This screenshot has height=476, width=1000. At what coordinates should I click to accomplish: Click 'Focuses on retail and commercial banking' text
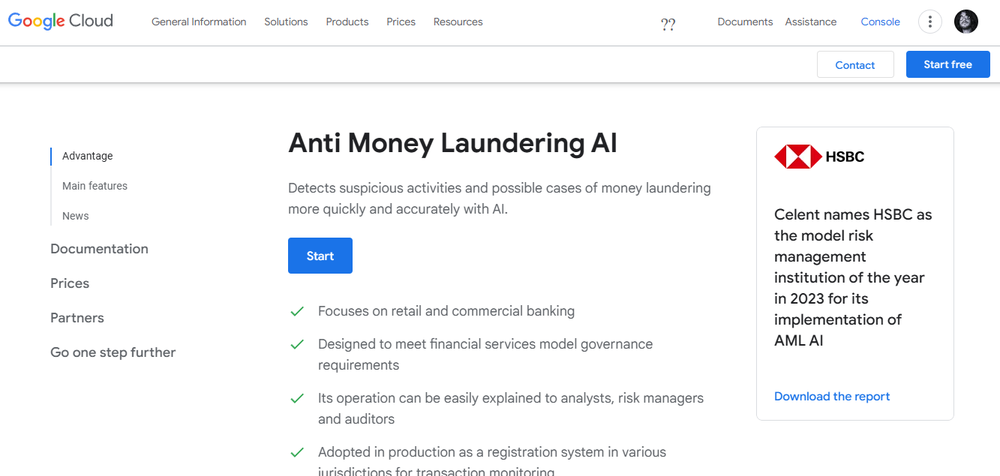(446, 311)
